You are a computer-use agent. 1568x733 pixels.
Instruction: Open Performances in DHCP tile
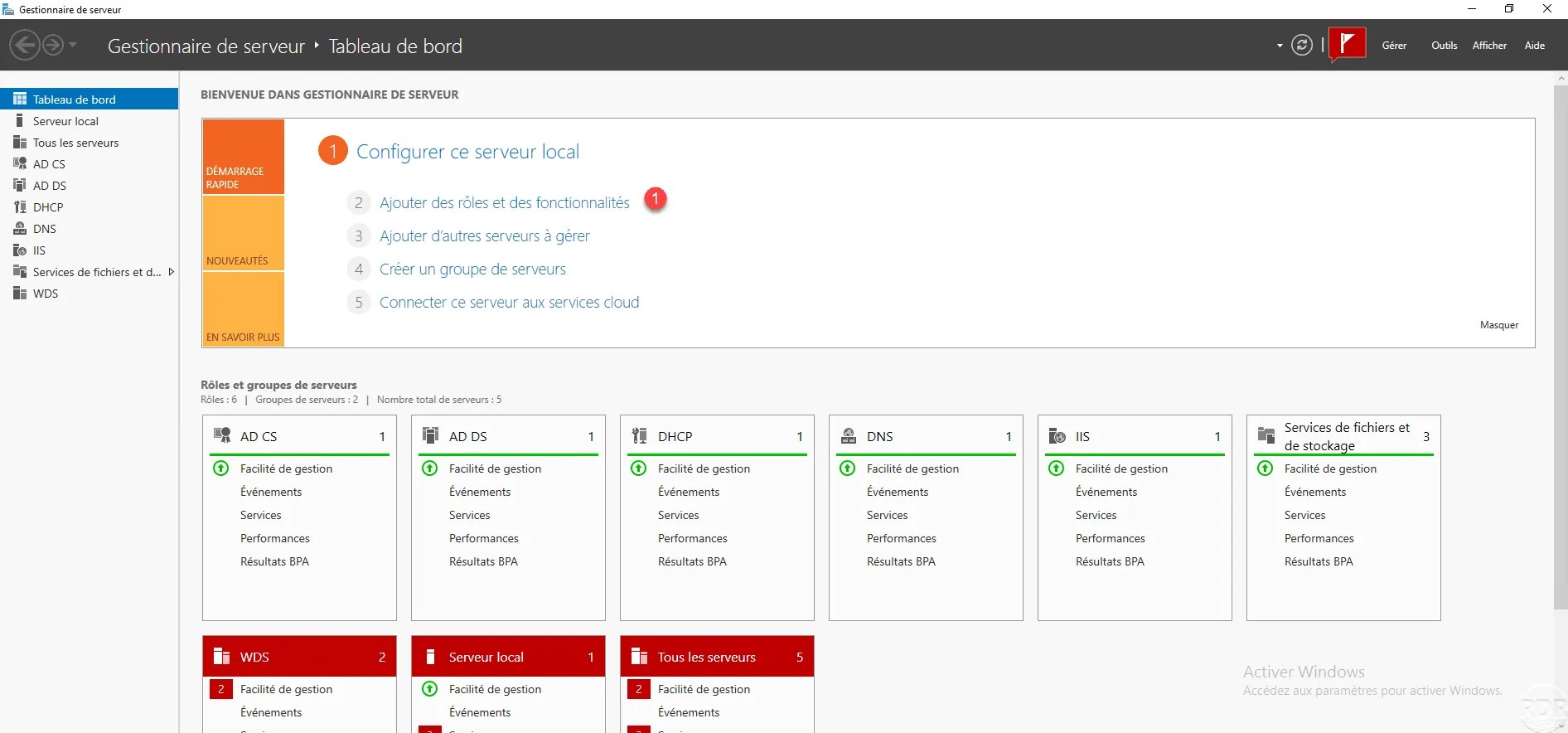(x=693, y=538)
